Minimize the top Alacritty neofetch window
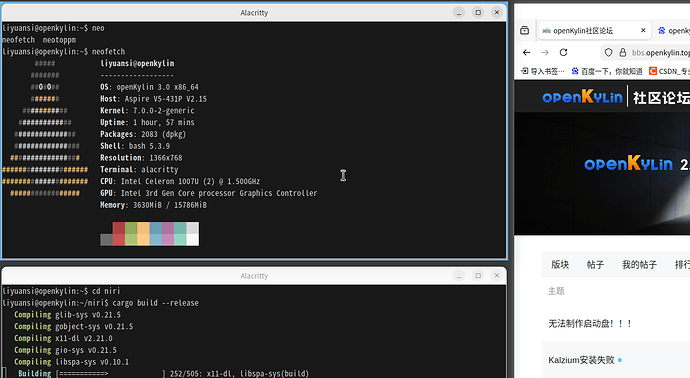 (459, 12)
